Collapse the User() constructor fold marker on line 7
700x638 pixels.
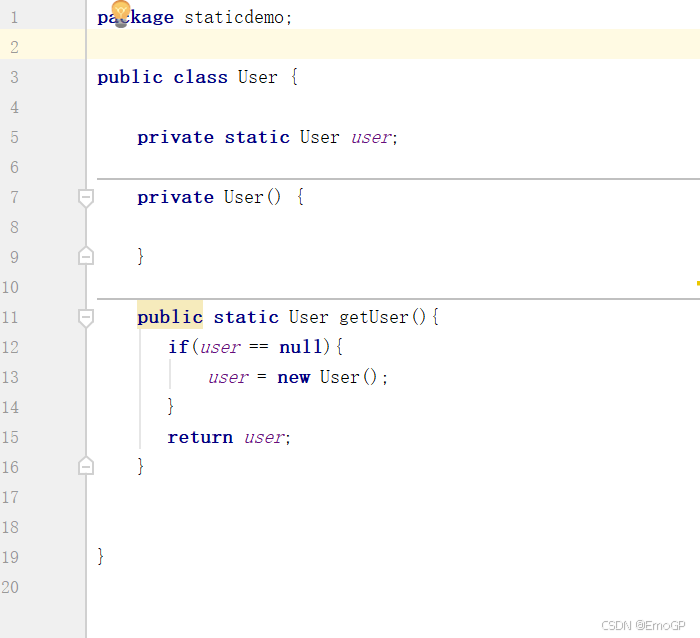[86, 197]
